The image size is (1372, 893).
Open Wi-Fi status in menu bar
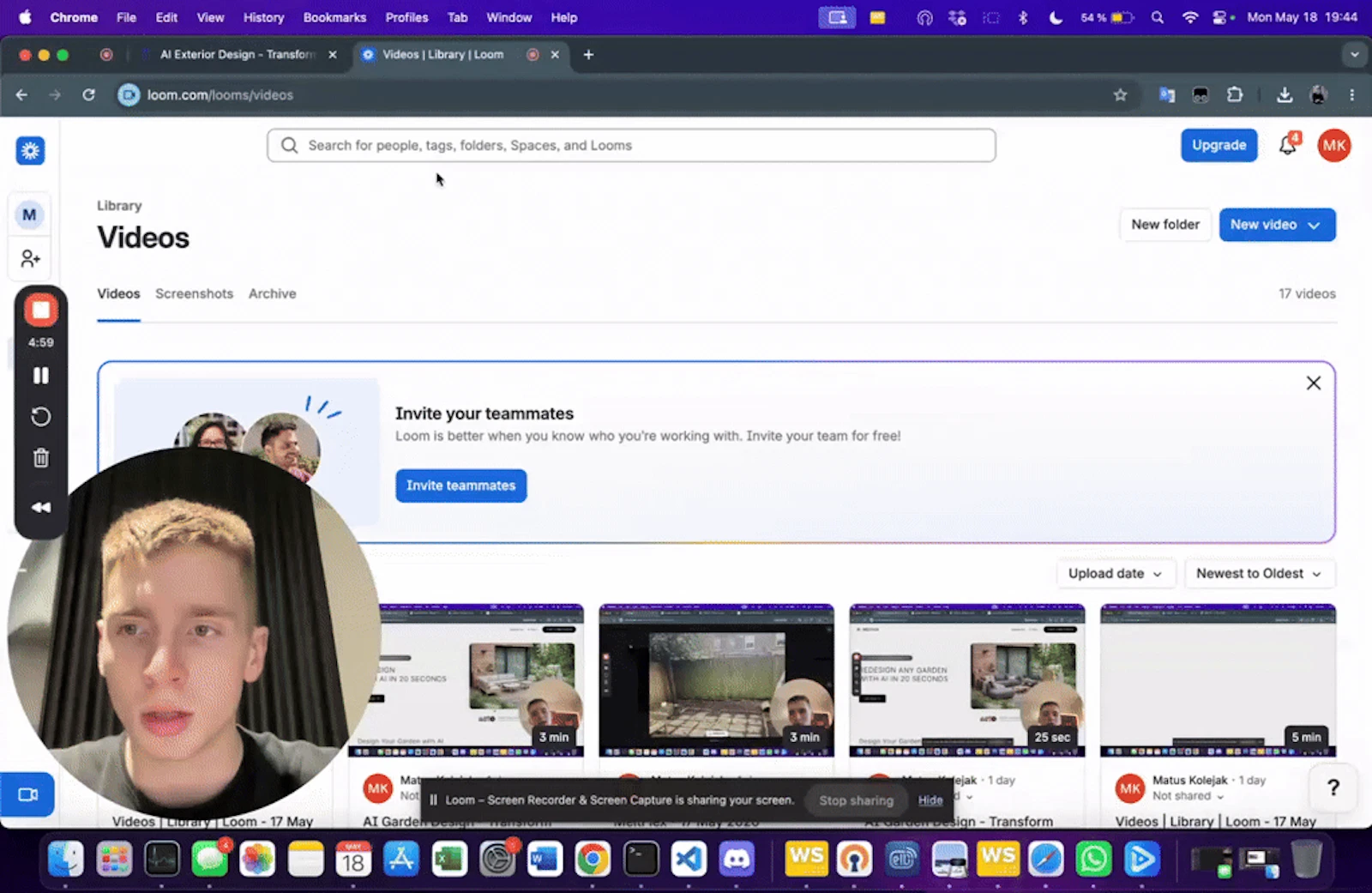pos(1190,17)
